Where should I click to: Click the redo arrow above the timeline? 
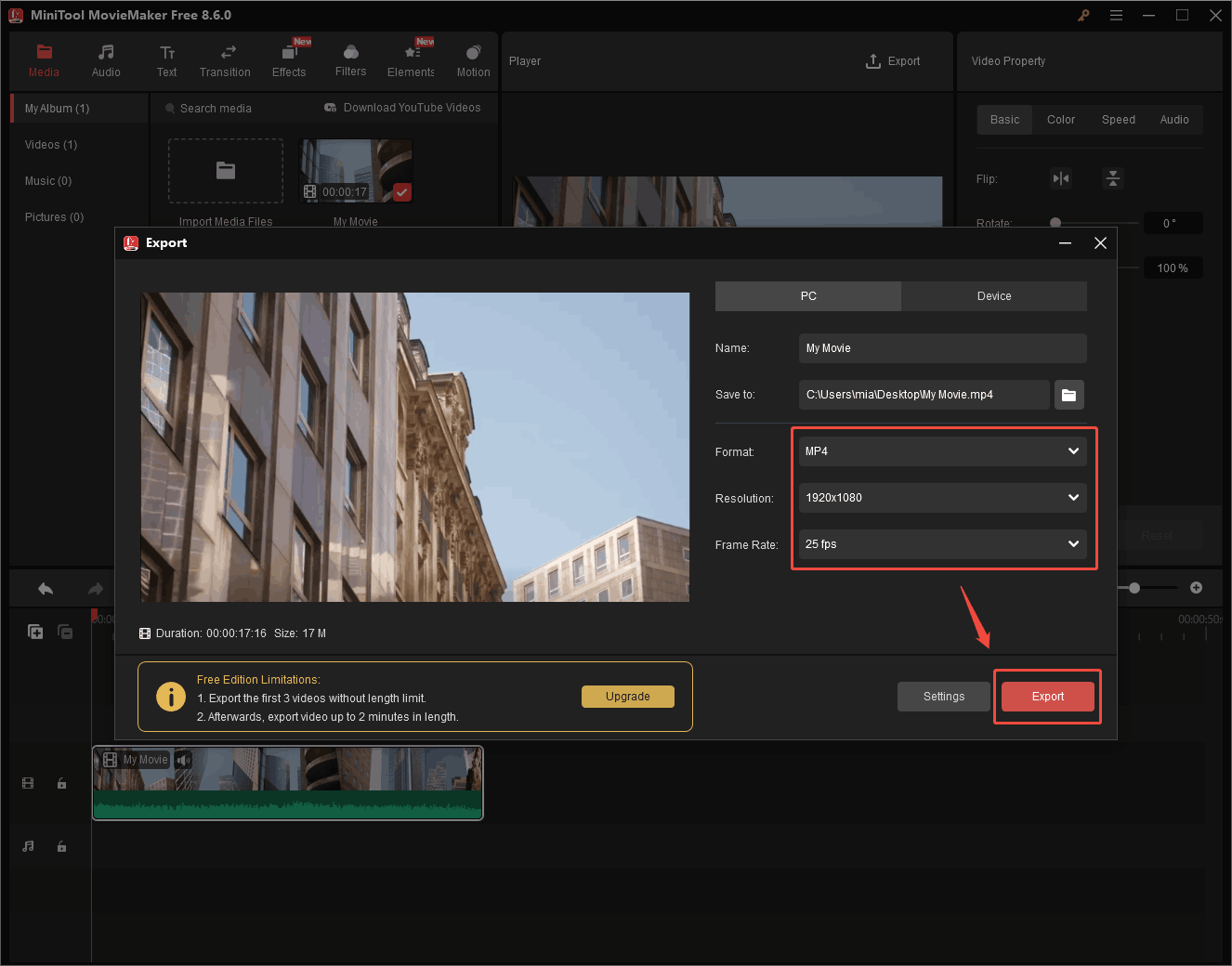tap(95, 588)
